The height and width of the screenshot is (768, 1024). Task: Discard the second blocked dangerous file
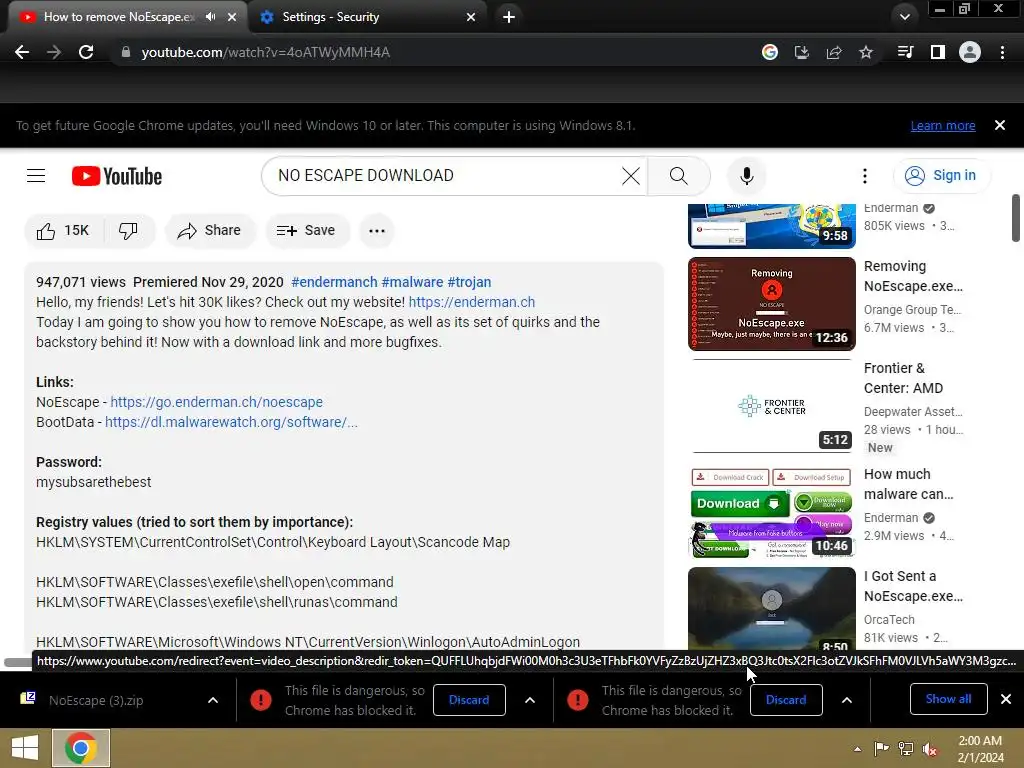click(x=786, y=700)
